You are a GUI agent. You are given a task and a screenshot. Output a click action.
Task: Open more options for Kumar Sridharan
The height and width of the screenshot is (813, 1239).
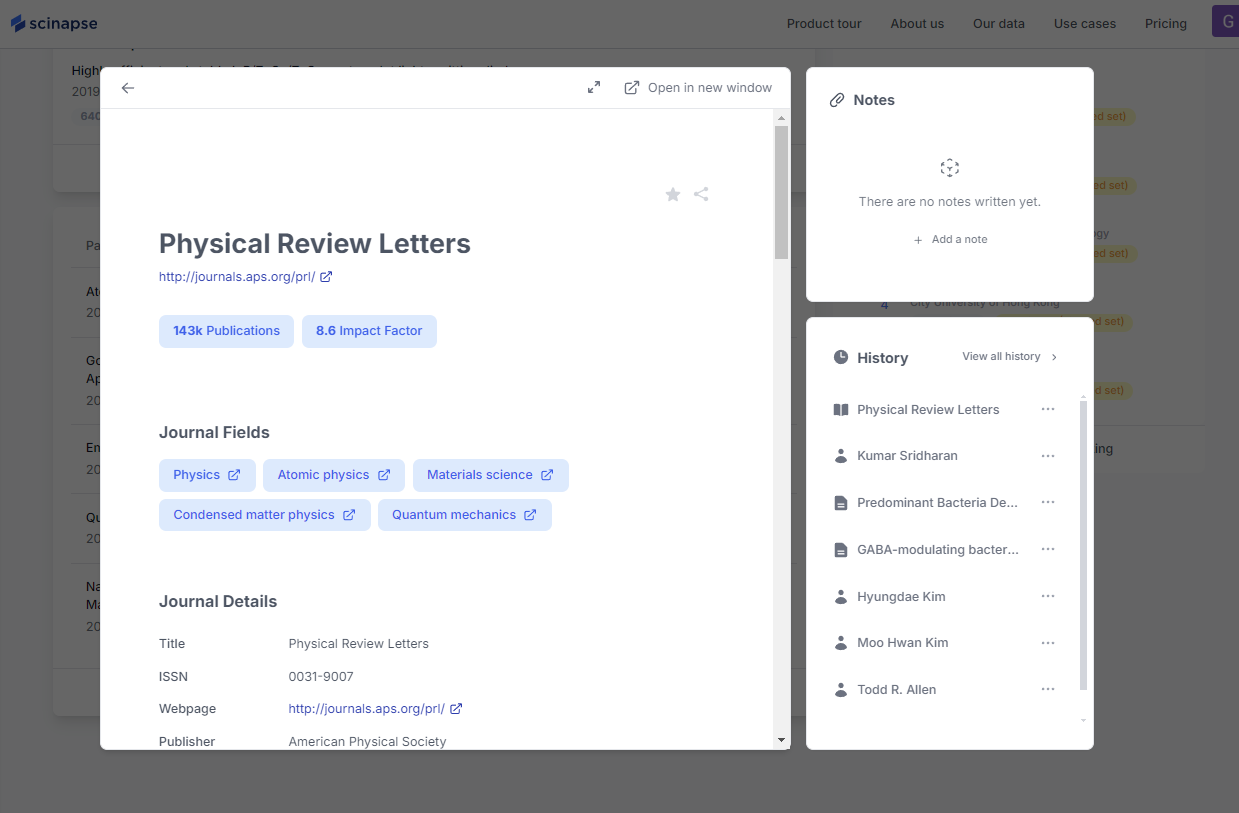click(x=1048, y=456)
